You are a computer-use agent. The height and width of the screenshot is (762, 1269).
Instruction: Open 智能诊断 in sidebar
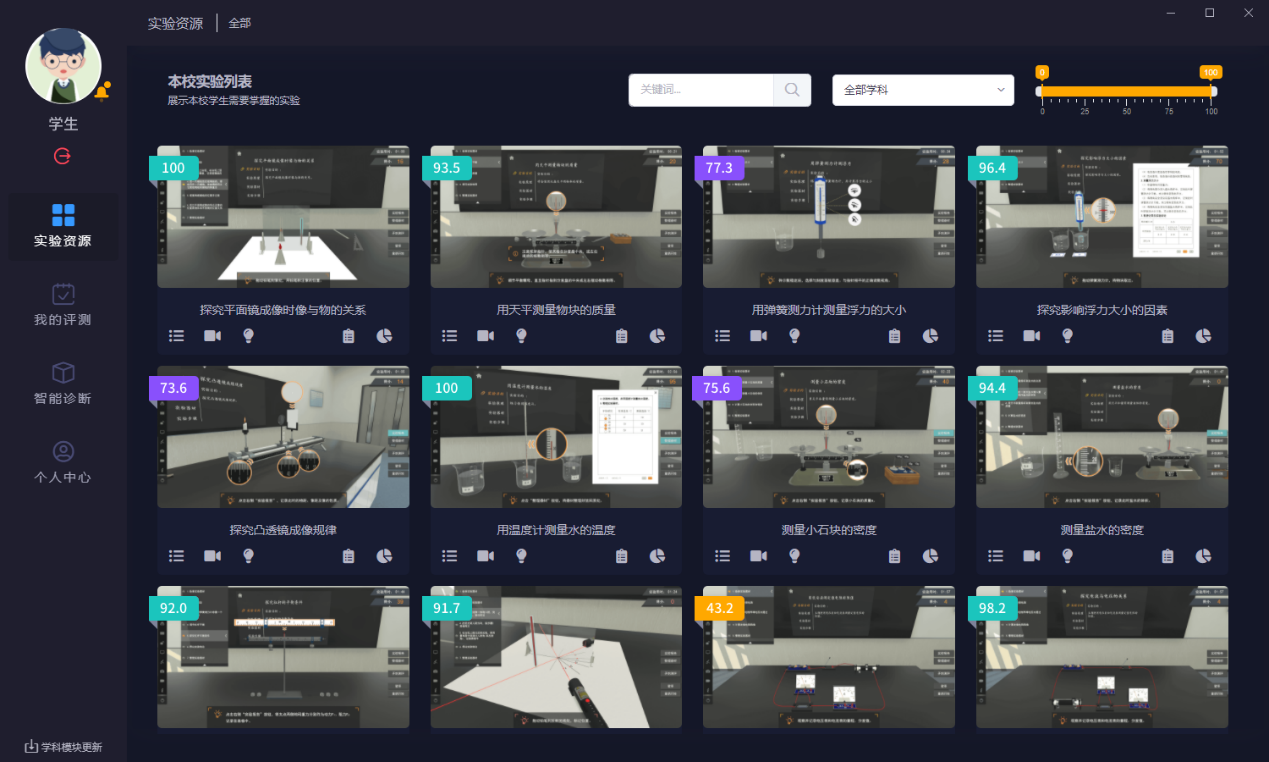(63, 383)
